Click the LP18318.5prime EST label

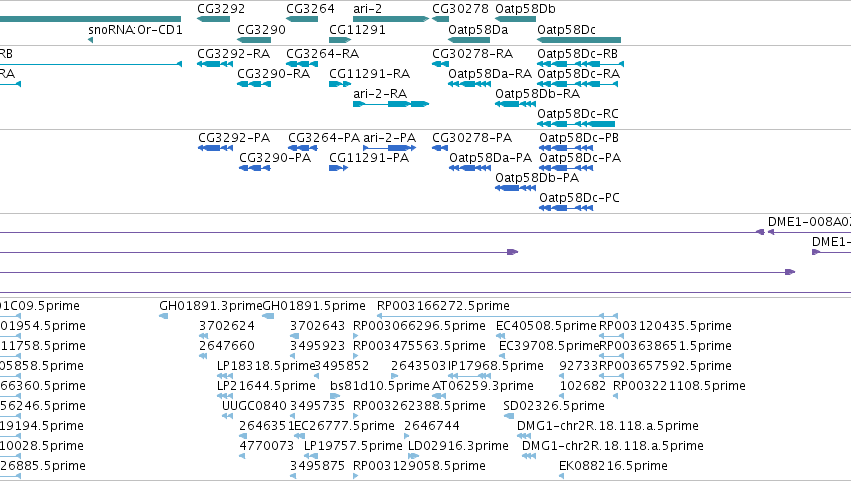tap(266, 366)
